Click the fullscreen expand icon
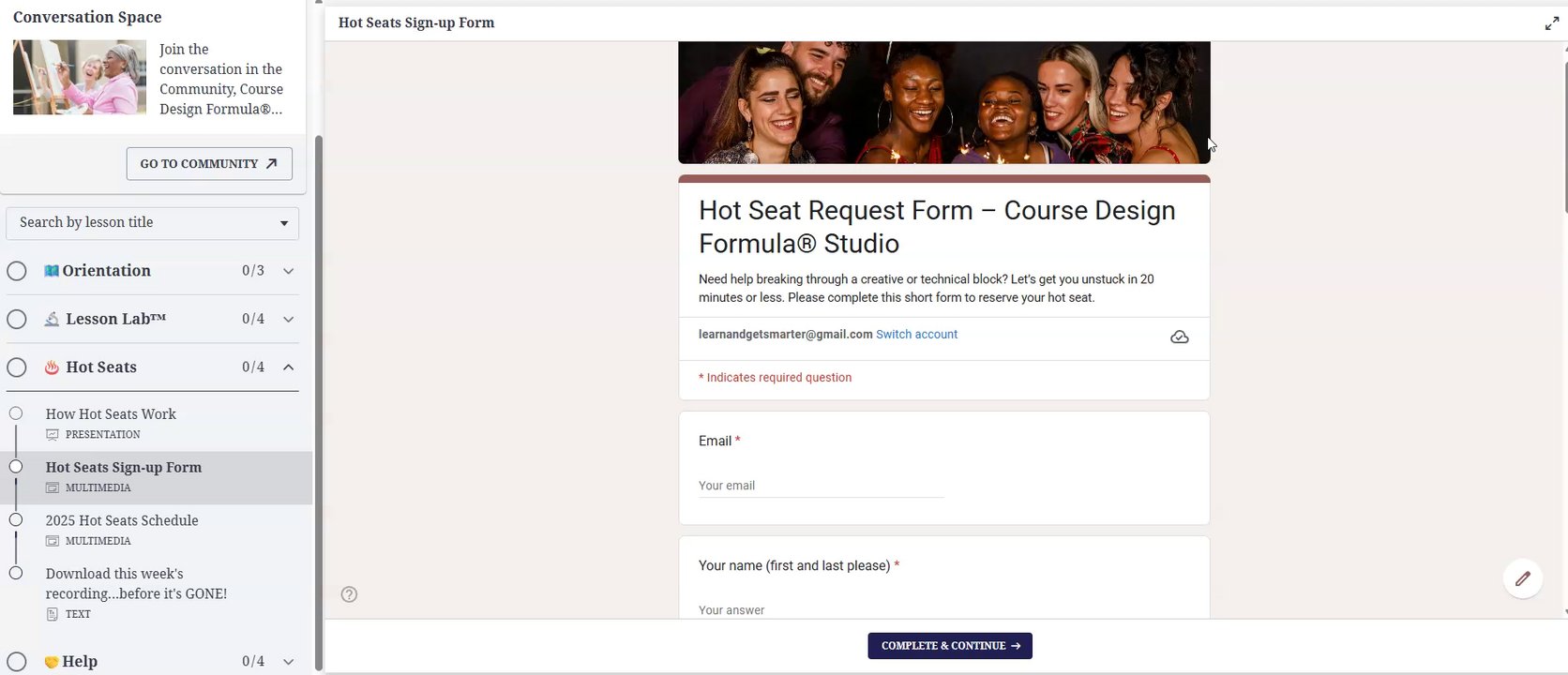Screen dimensions: 1568x675 [1551, 23]
